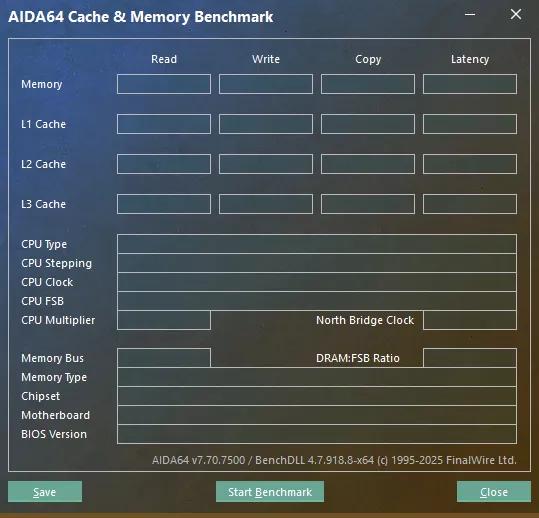Image resolution: width=539 pixels, height=518 pixels.
Task: Click the X icon in title bar
Action: point(516,14)
